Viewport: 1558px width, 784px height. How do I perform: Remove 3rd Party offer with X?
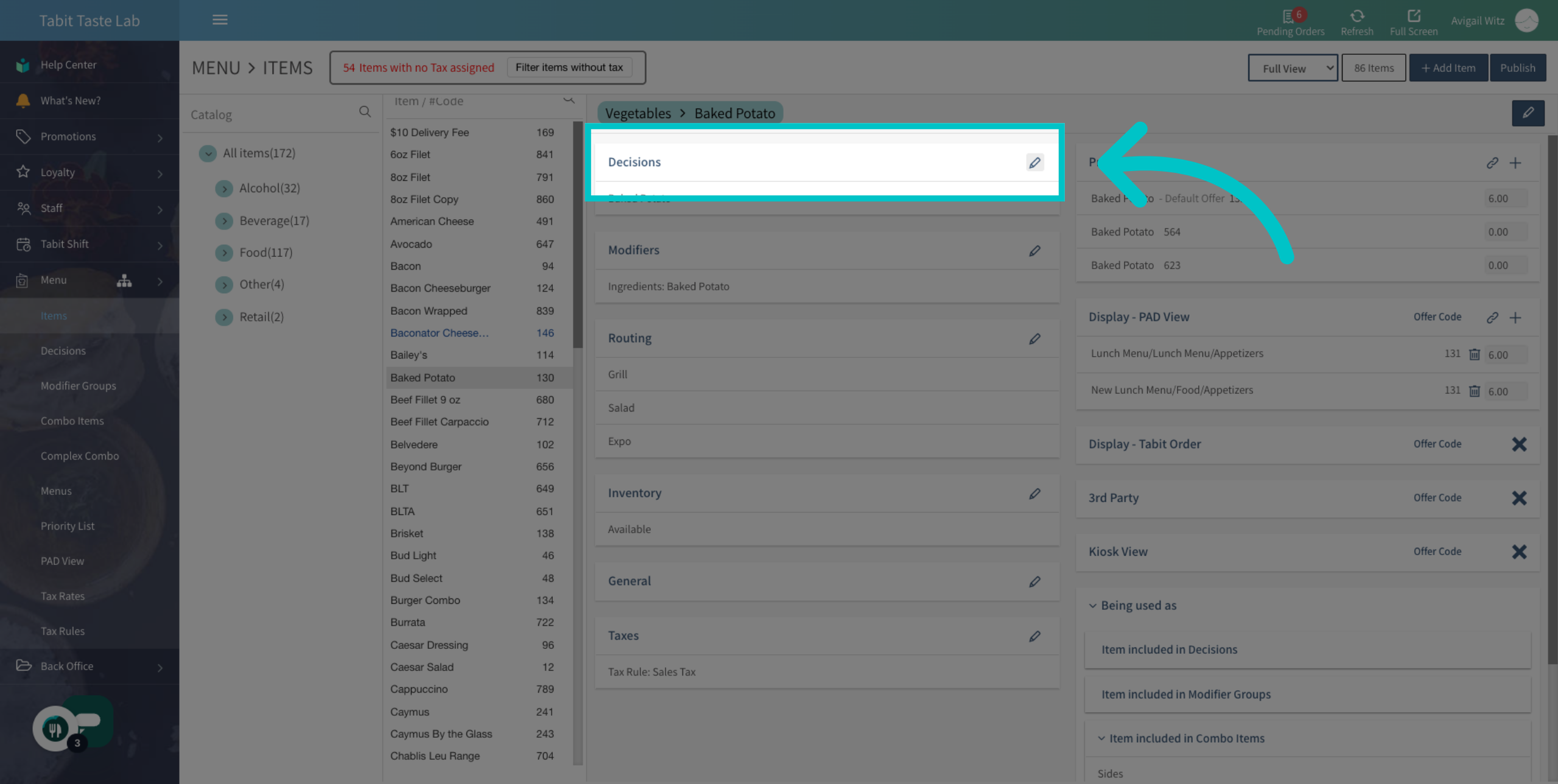click(1518, 498)
